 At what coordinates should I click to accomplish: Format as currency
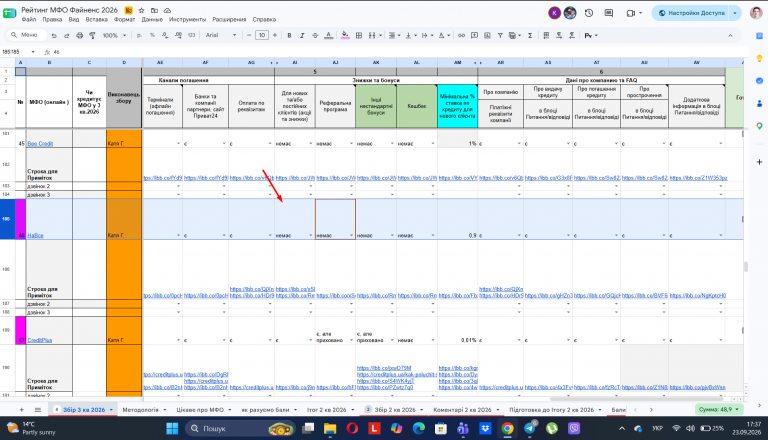pos(140,35)
